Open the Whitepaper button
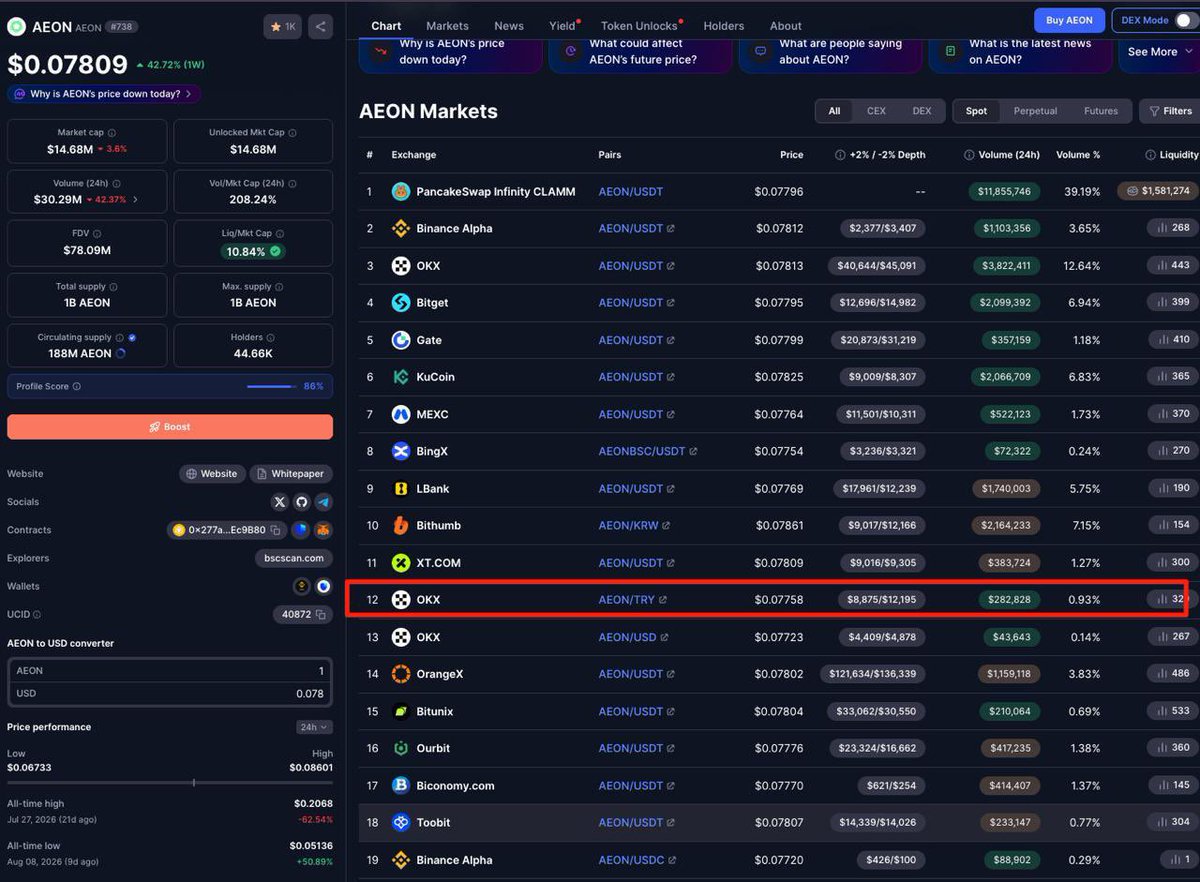 (291, 474)
